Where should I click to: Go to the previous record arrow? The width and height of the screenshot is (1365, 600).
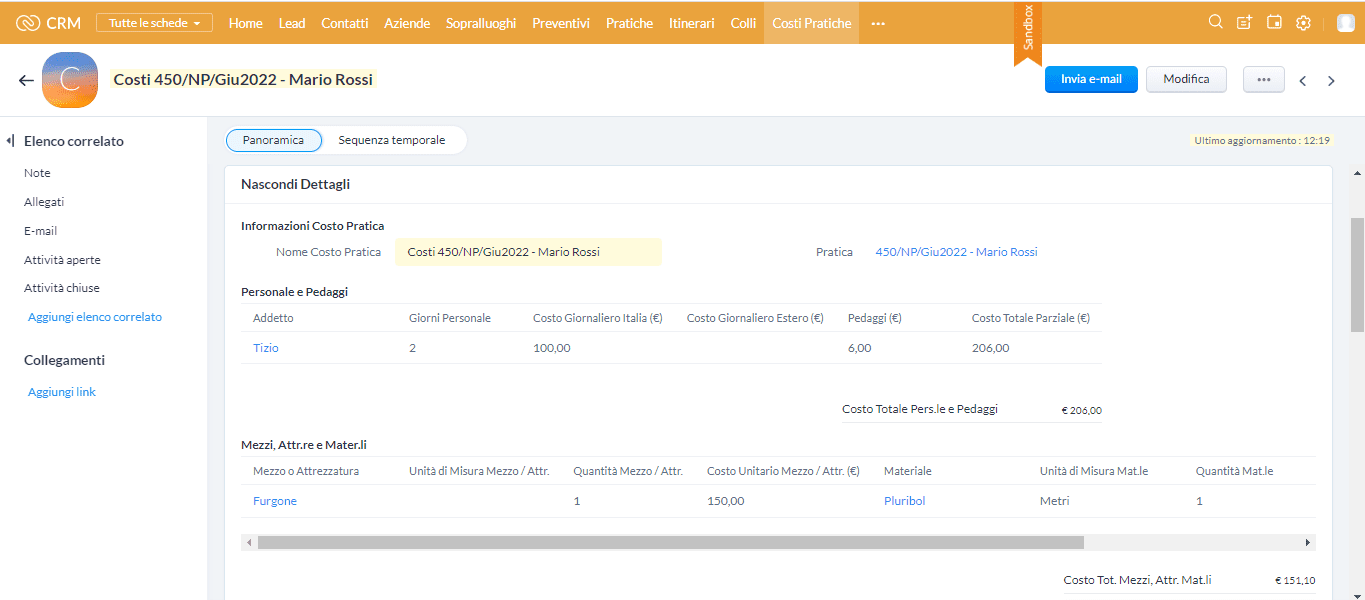tap(1302, 81)
